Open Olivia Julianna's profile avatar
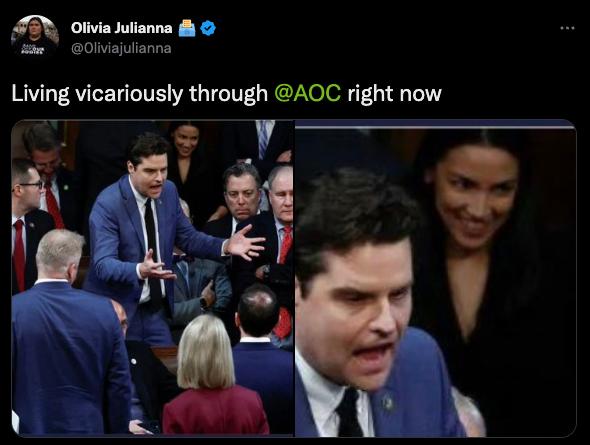The height and width of the screenshot is (445, 590). (35, 38)
